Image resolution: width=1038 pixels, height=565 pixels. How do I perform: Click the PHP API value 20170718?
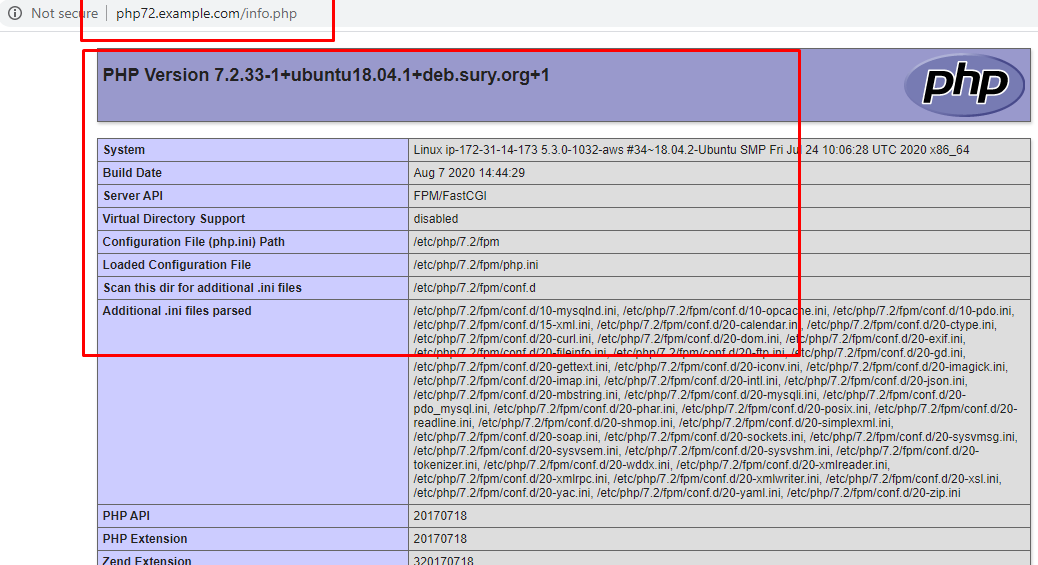[x=440, y=516]
